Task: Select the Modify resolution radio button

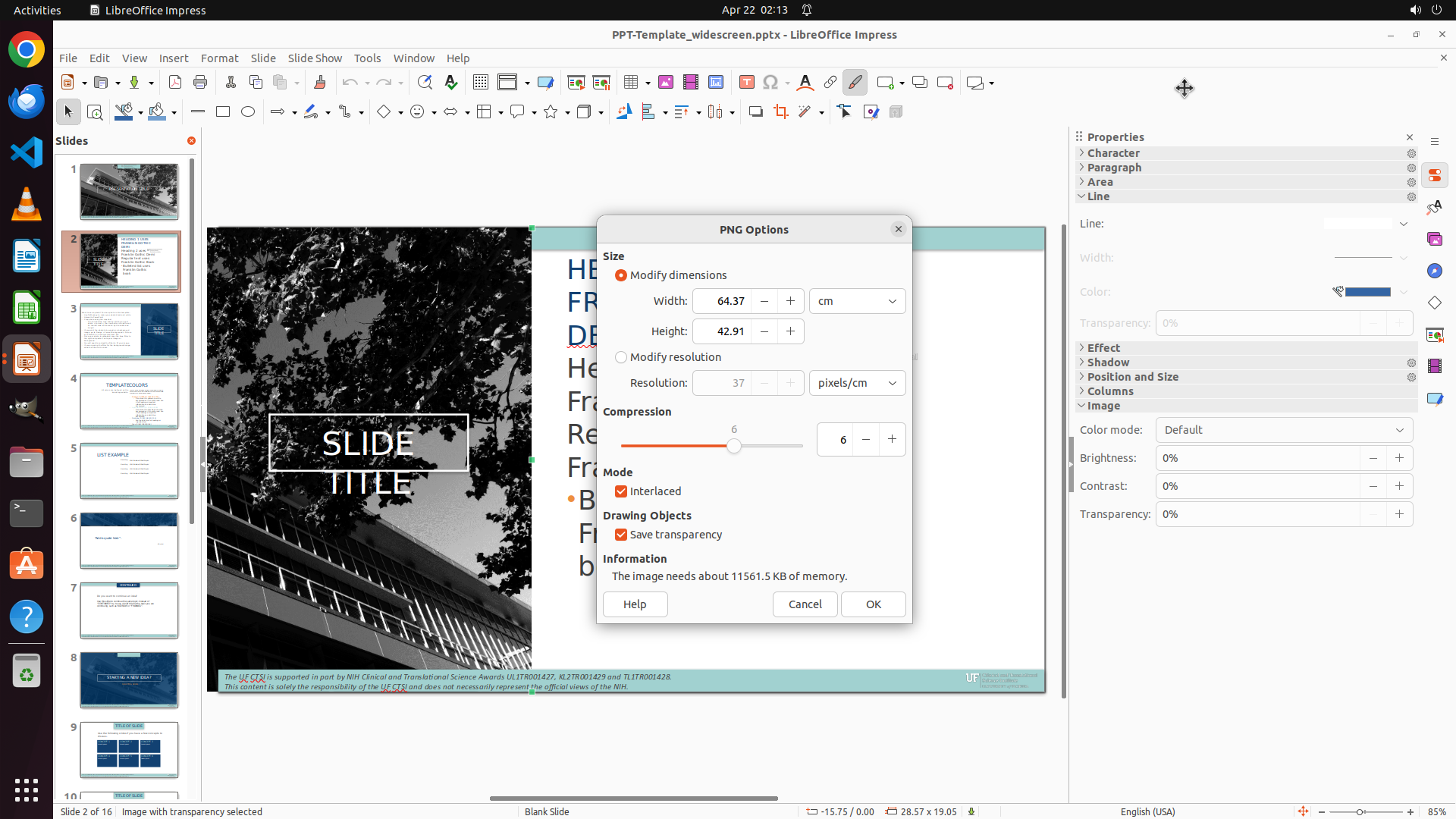Action: [622, 357]
